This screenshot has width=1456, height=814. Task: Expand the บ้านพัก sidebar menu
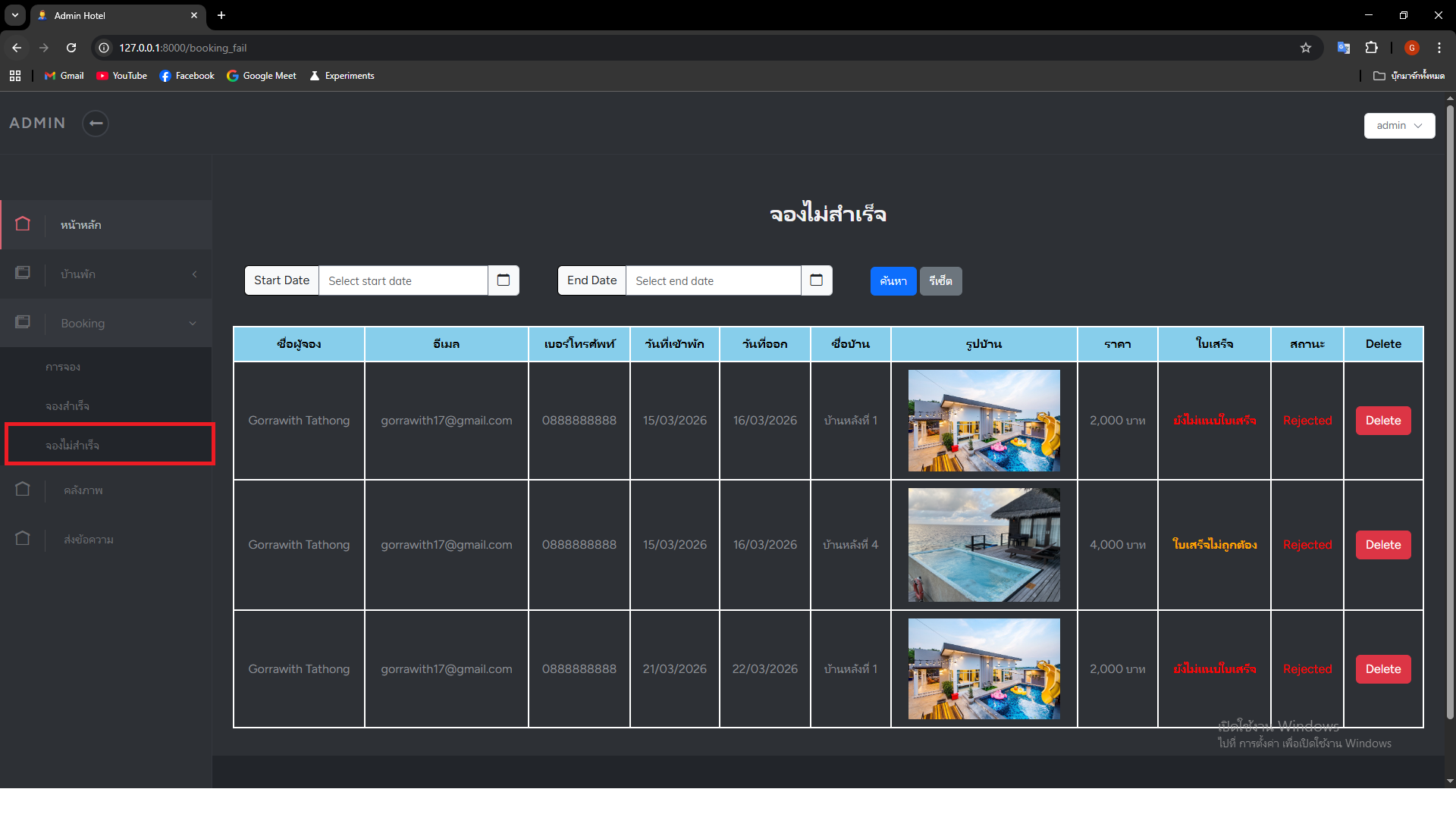coord(106,274)
